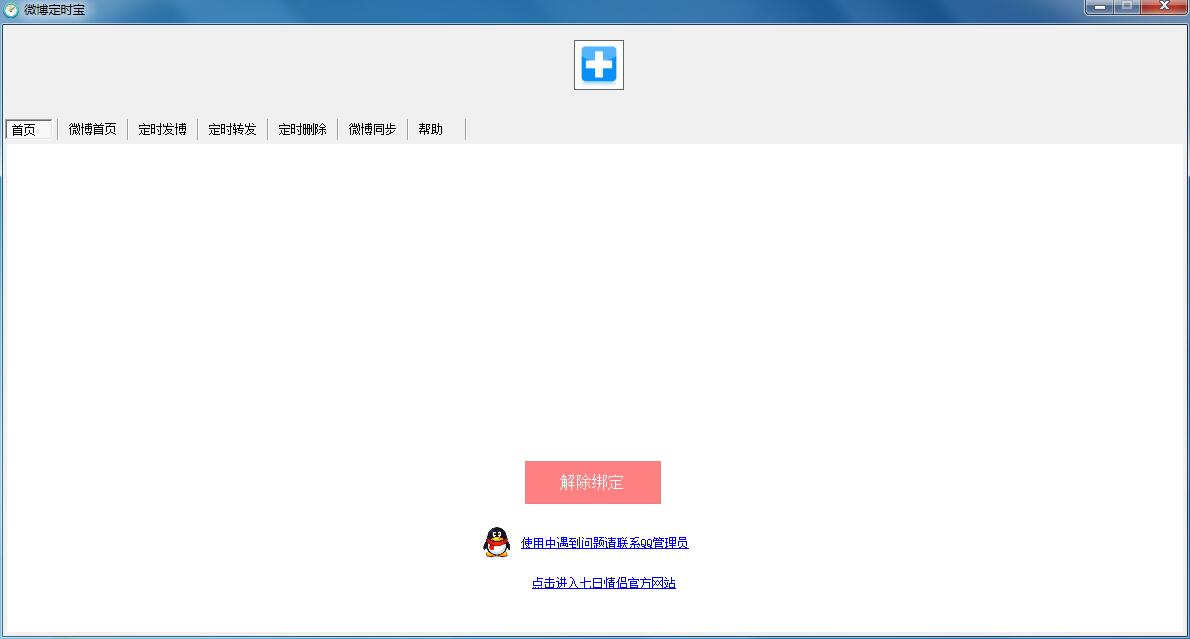Follow the 十日情侣官方网站 link
Screen dimensions: 1190x639
pos(603,582)
